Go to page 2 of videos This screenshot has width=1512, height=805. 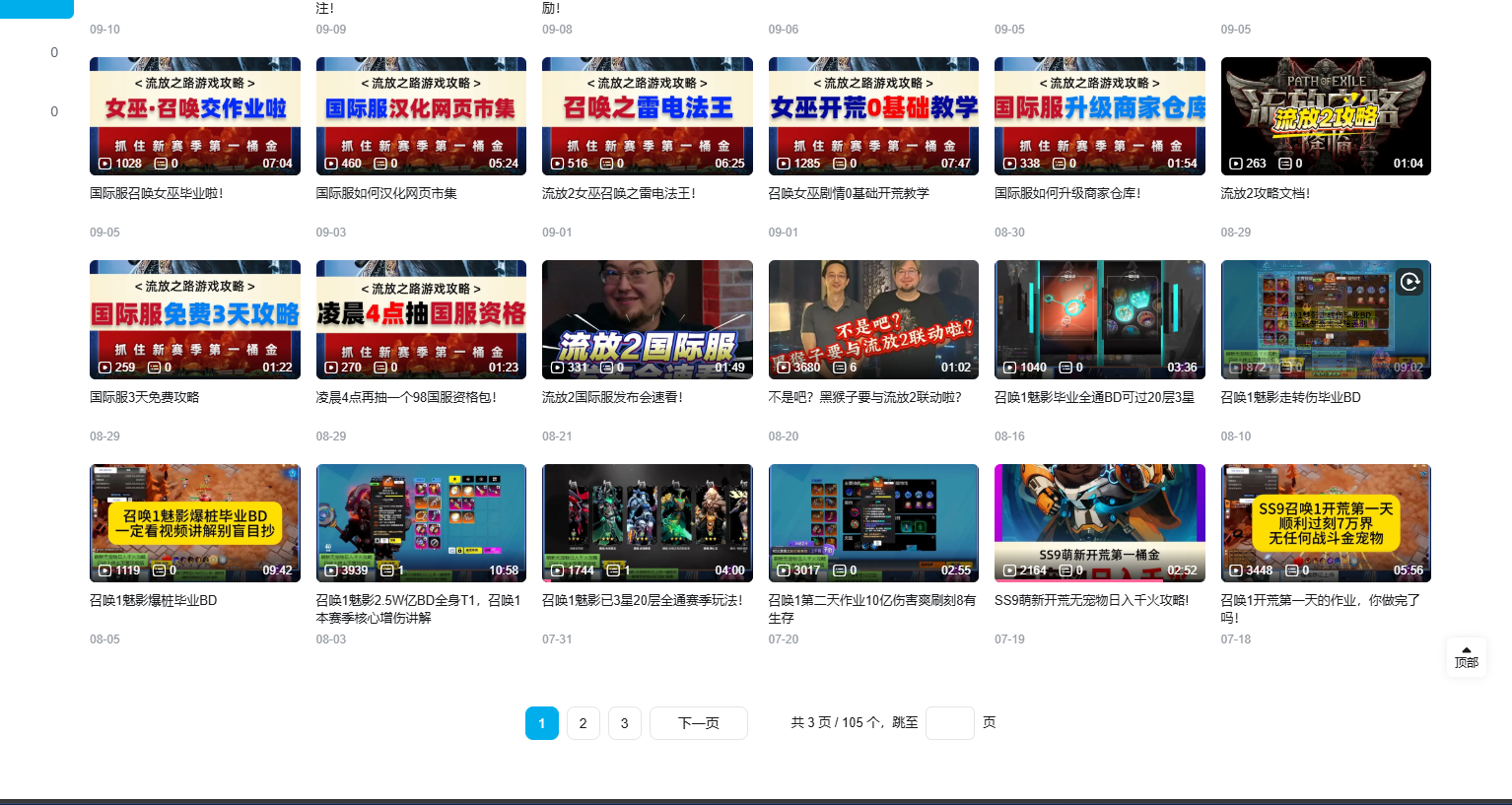(584, 723)
